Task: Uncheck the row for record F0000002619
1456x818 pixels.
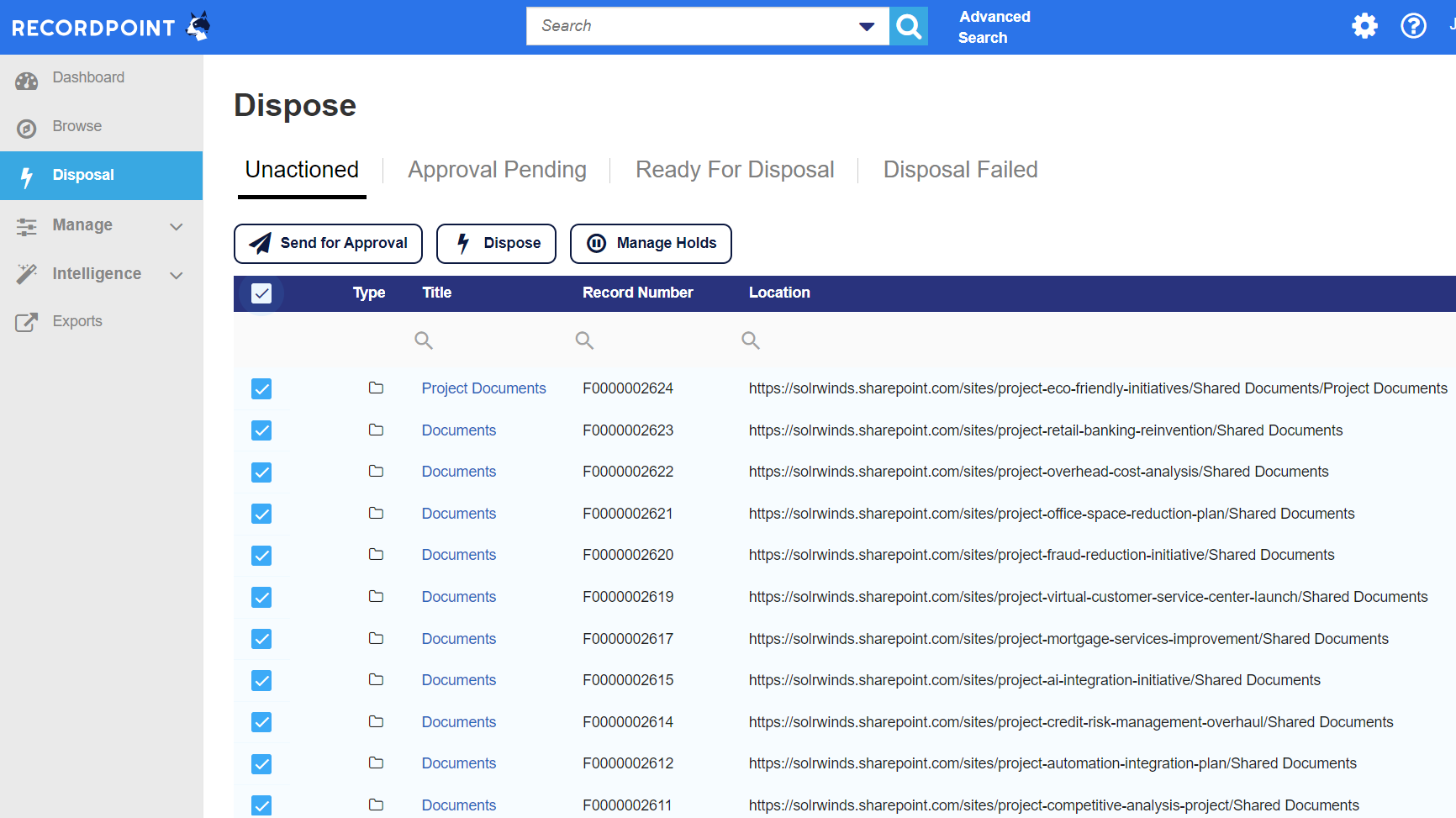Action: (261, 598)
